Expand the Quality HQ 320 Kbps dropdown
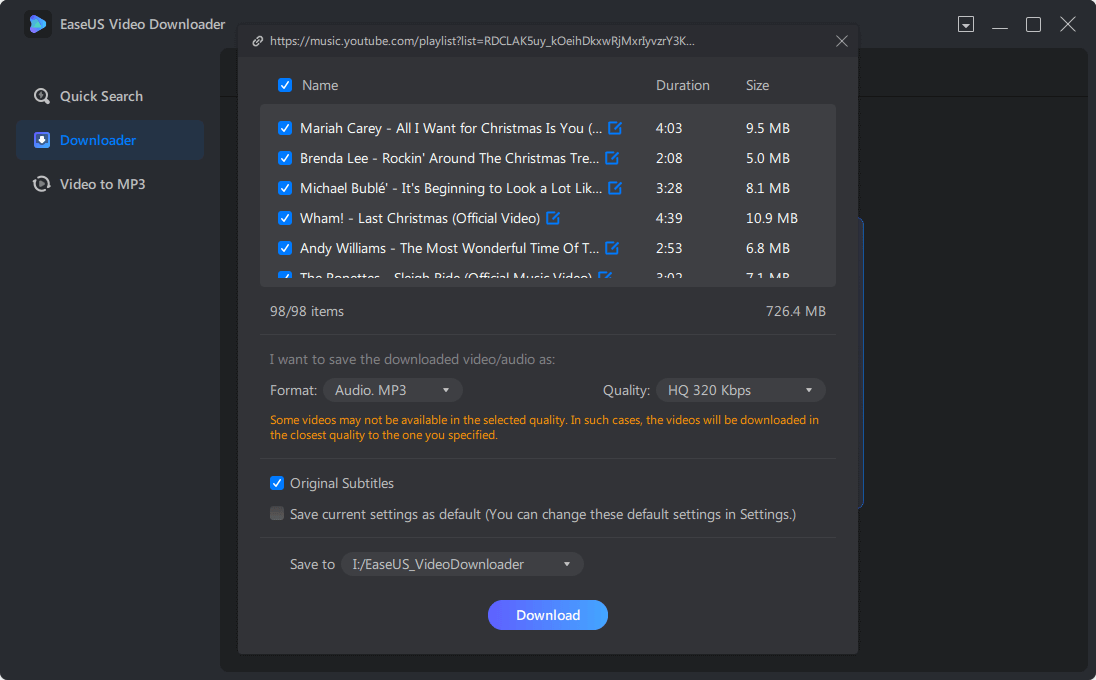This screenshot has height=680, width=1096. click(x=740, y=390)
